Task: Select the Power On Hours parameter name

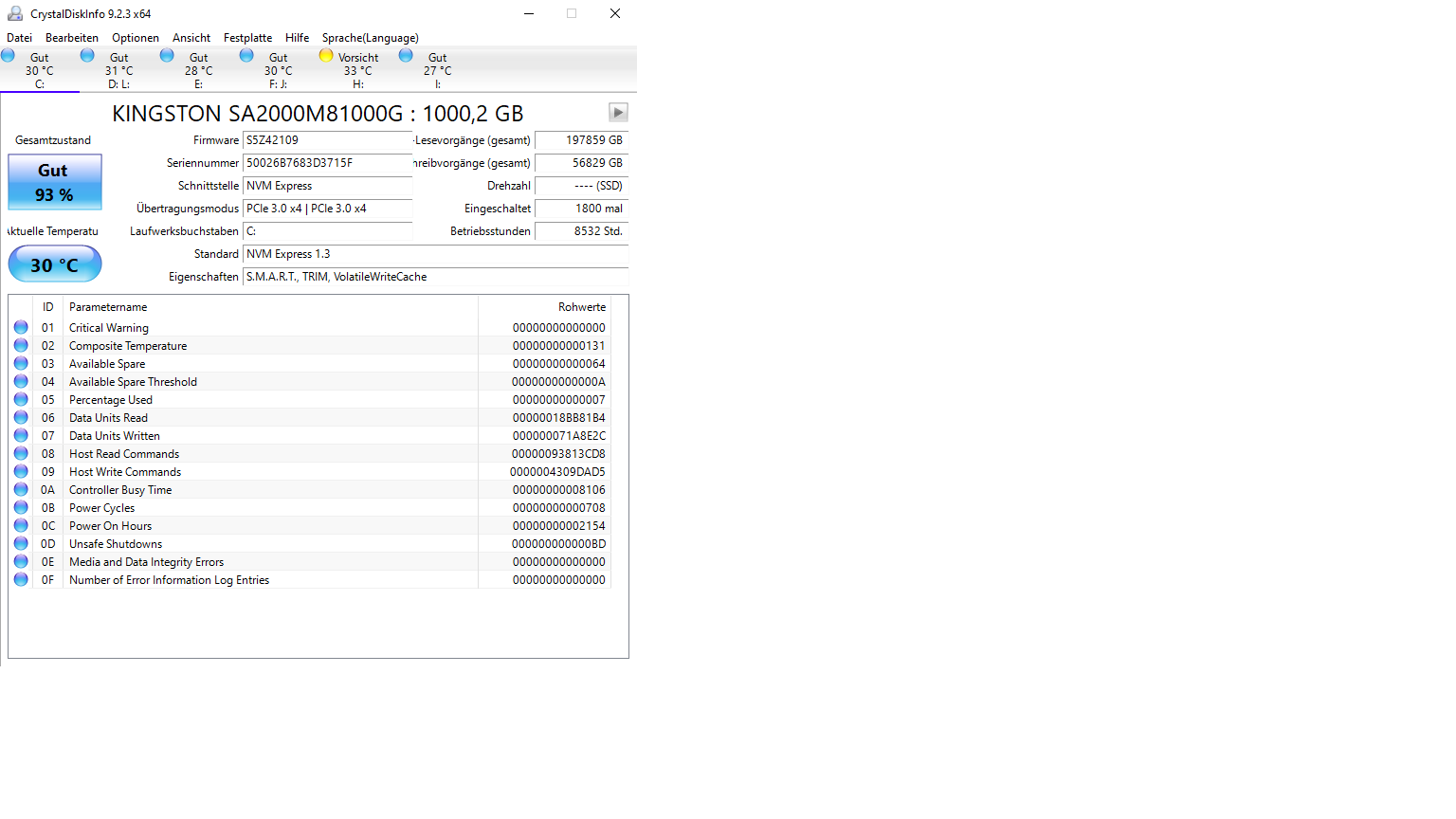Action: coord(110,526)
